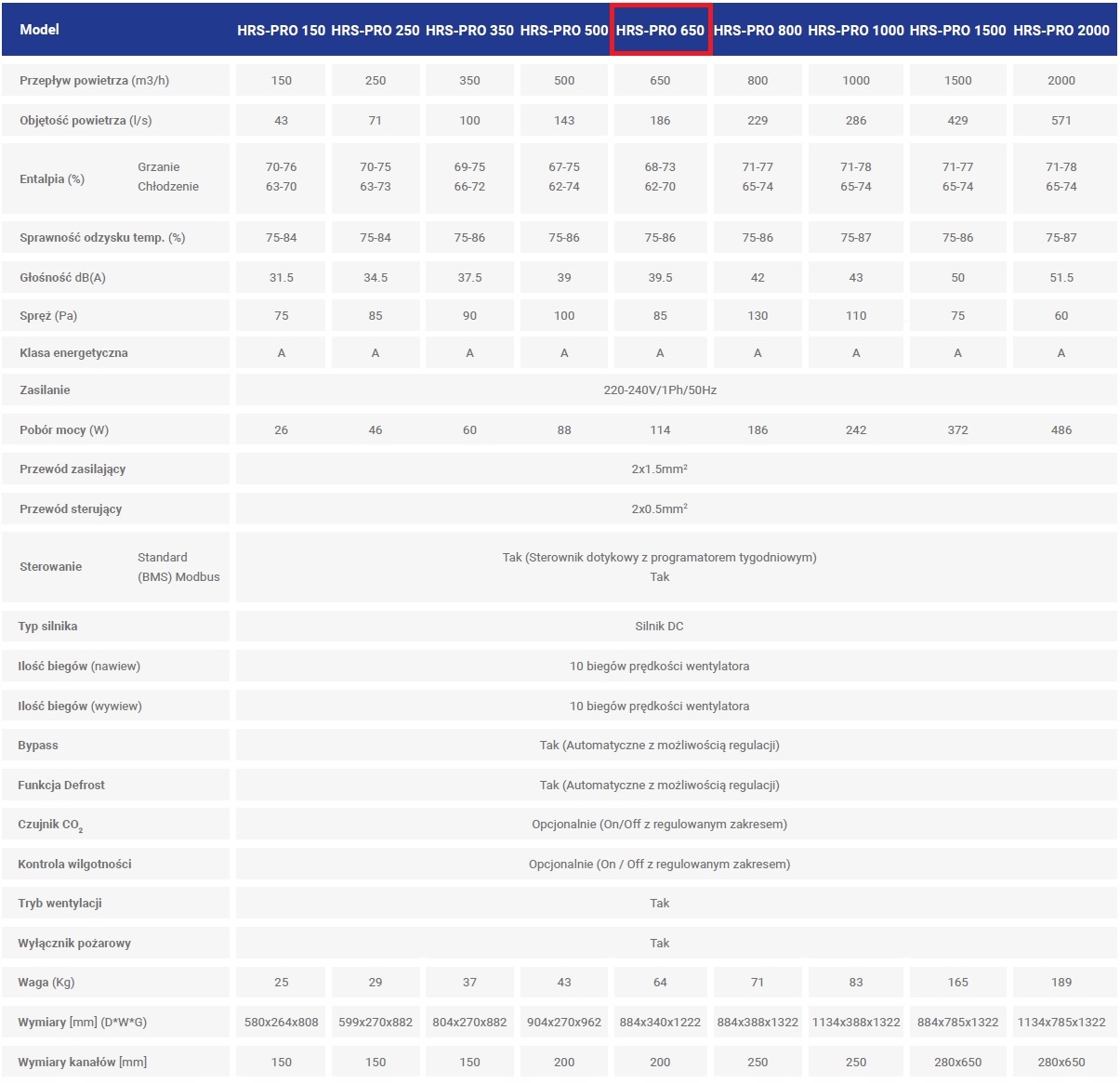Viewport: 1120px width, 1083px height.
Task: Click the Sterowanie row label
Action: coord(50,567)
